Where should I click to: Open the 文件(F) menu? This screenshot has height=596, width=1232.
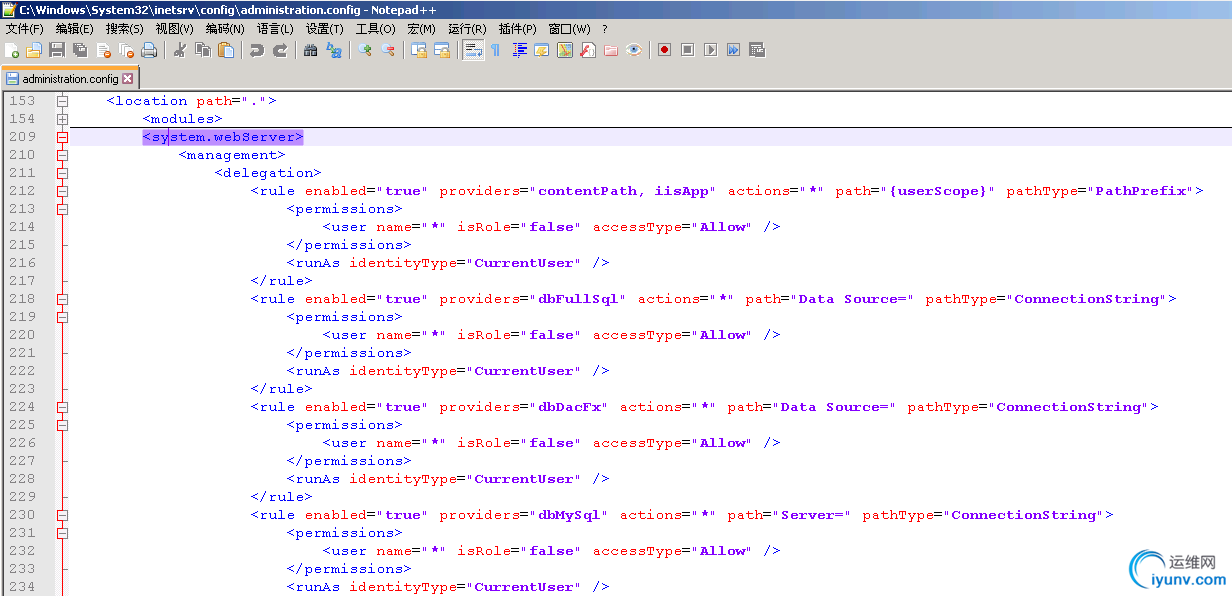pyautogui.click(x=25, y=29)
